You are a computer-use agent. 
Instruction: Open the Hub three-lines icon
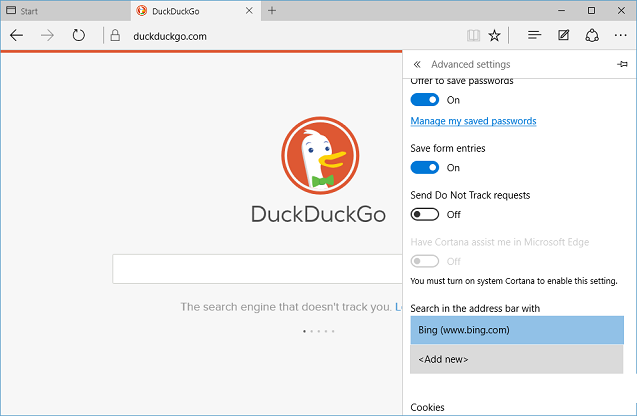tap(534, 36)
